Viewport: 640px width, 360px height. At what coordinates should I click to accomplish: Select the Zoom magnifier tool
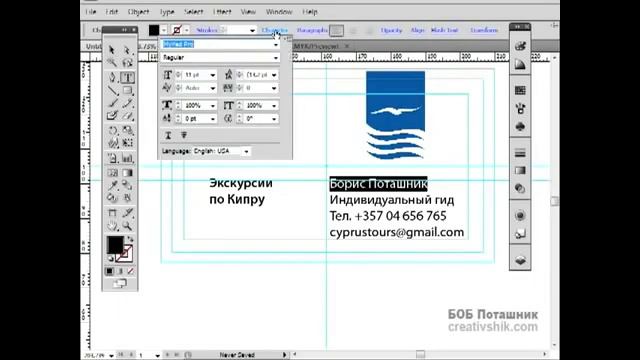pyautogui.click(x=127, y=226)
